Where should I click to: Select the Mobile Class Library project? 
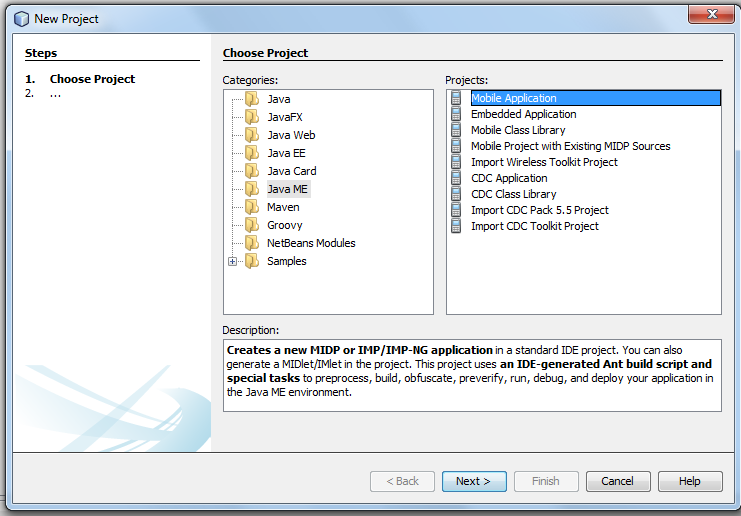tap(518, 130)
